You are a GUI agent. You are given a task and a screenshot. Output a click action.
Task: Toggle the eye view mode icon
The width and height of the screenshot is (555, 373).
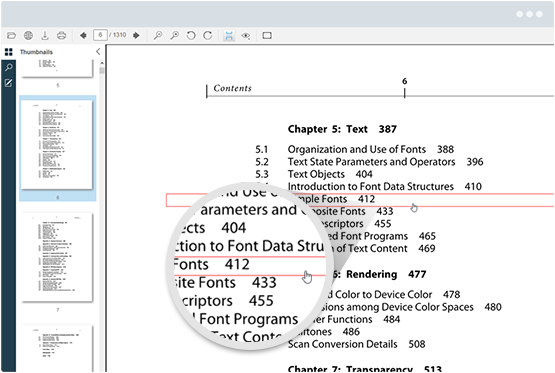click(x=246, y=35)
